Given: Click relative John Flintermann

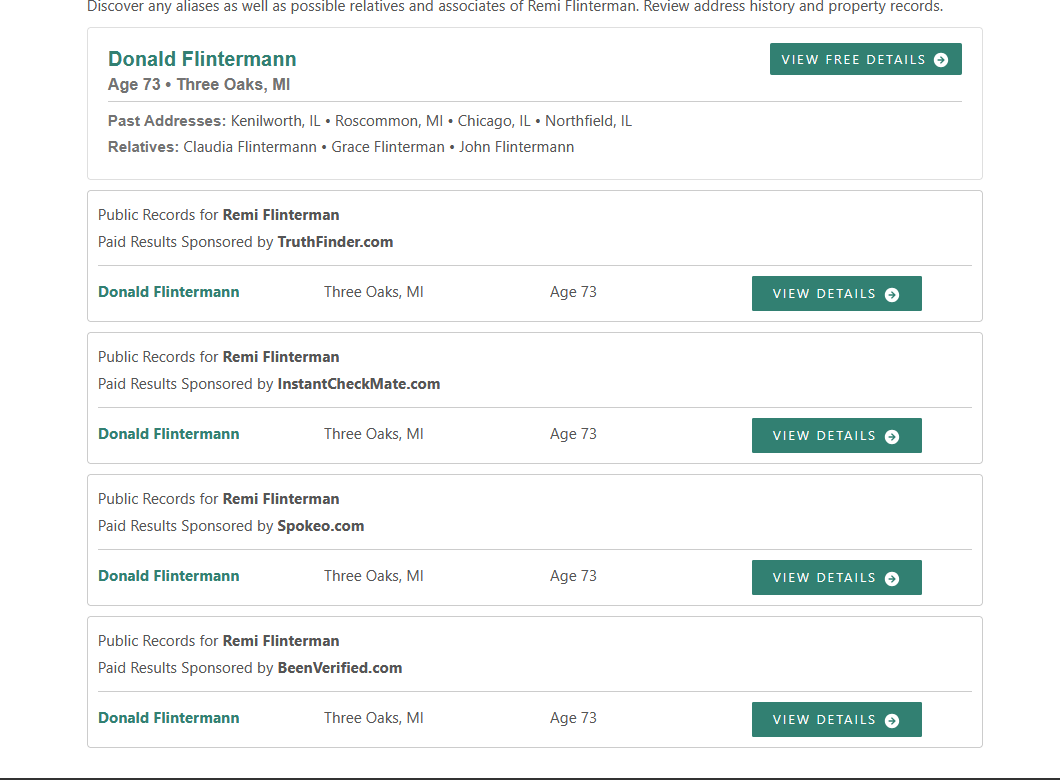Looking at the screenshot, I should point(516,147).
